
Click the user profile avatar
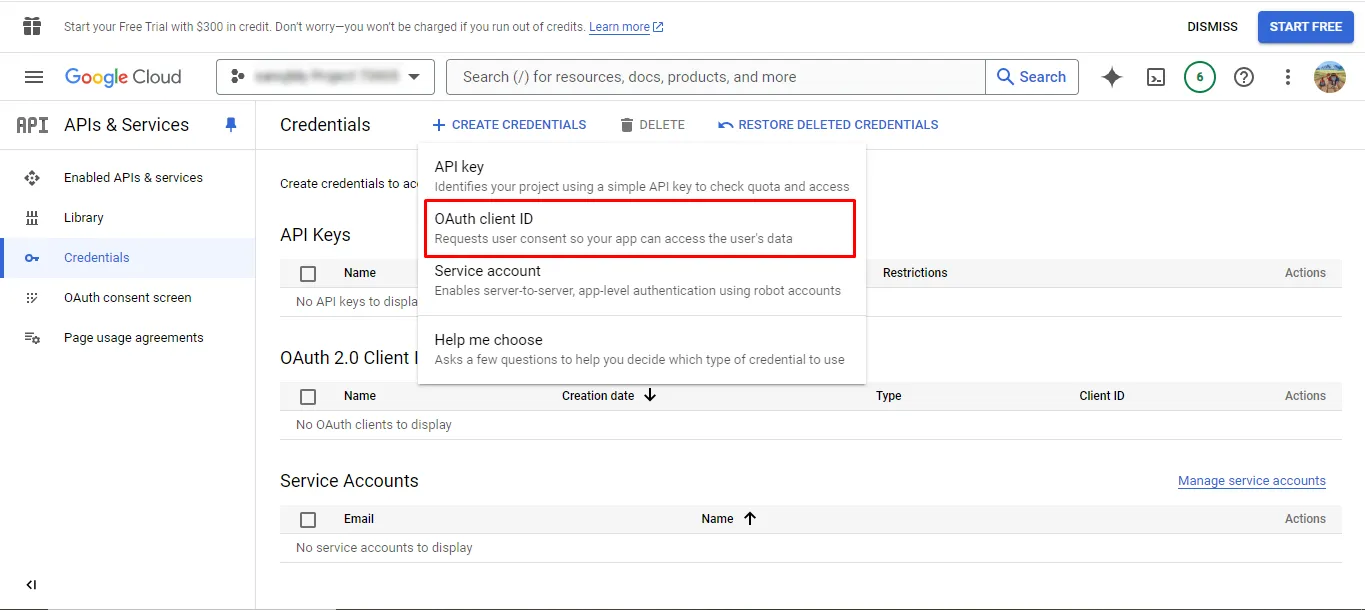pyautogui.click(x=1330, y=77)
